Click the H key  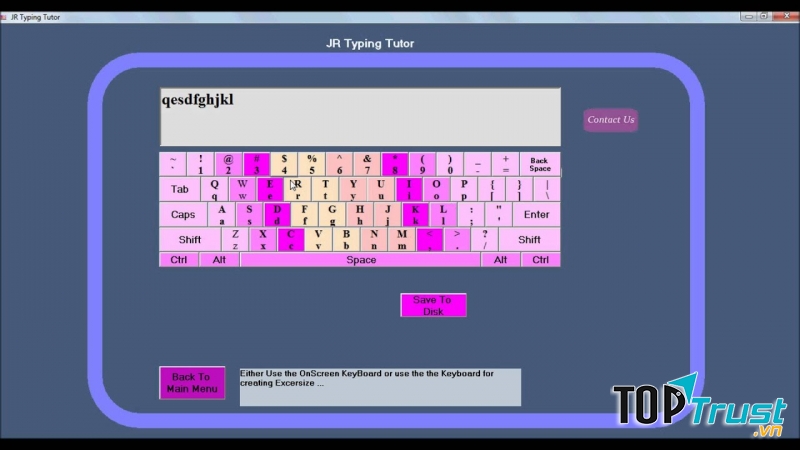(360, 215)
